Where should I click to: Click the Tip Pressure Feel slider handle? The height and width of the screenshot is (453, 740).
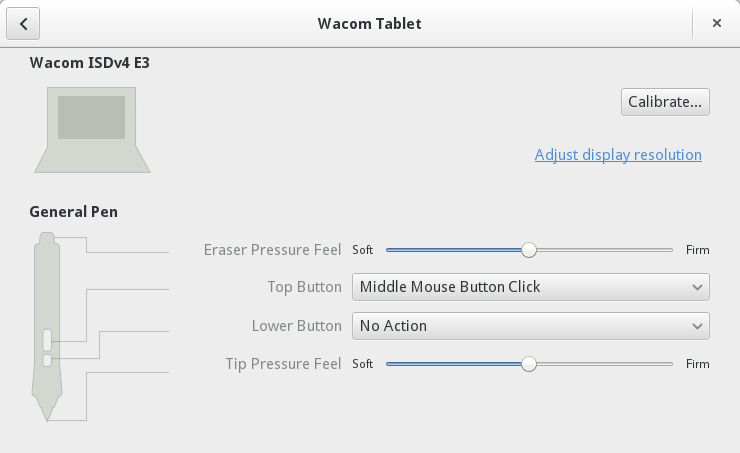(529, 364)
